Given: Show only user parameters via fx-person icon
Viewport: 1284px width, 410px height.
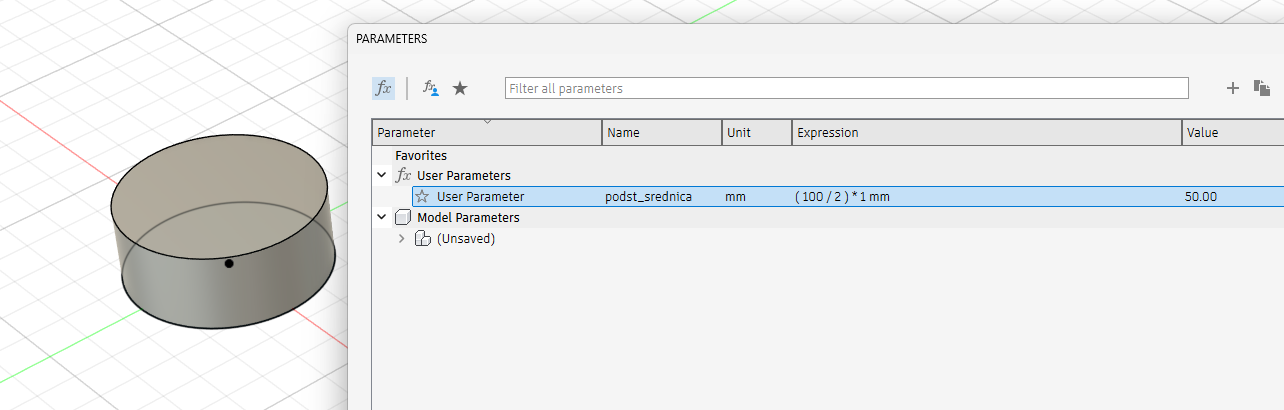Looking at the screenshot, I should [x=431, y=88].
